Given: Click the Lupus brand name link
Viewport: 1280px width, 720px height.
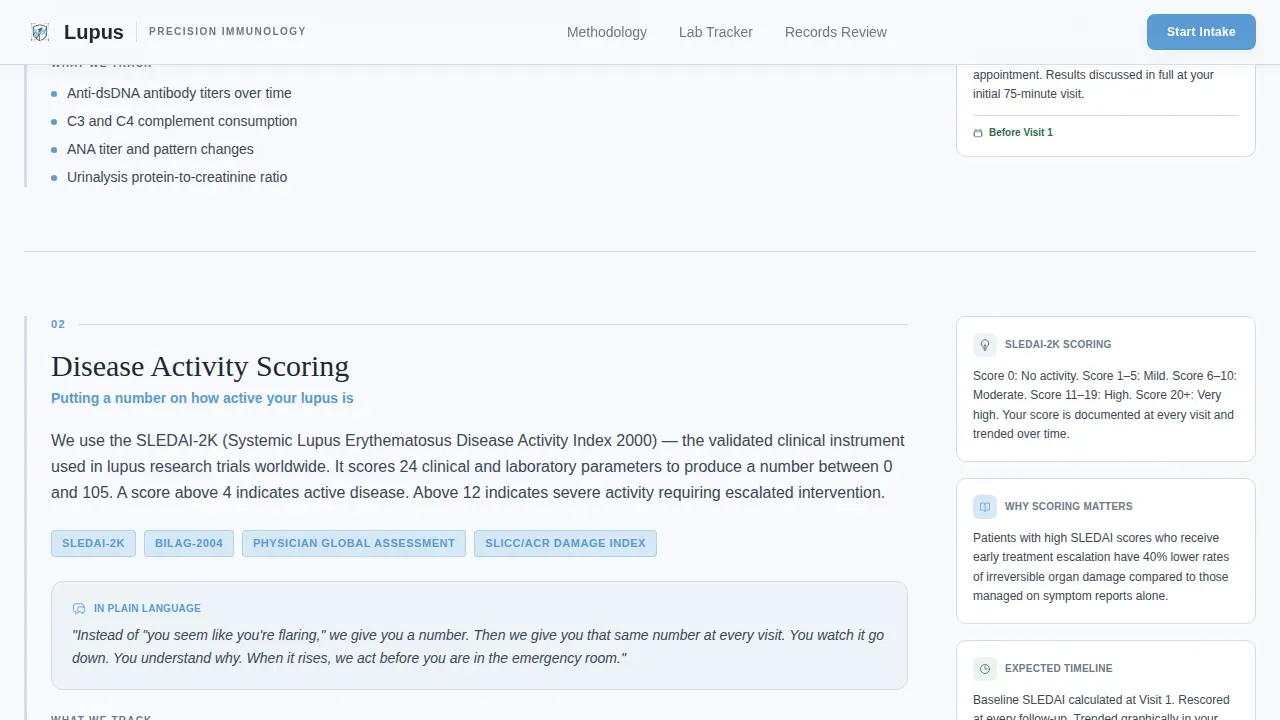Looking at the screenshot, I should click(94, 32).
